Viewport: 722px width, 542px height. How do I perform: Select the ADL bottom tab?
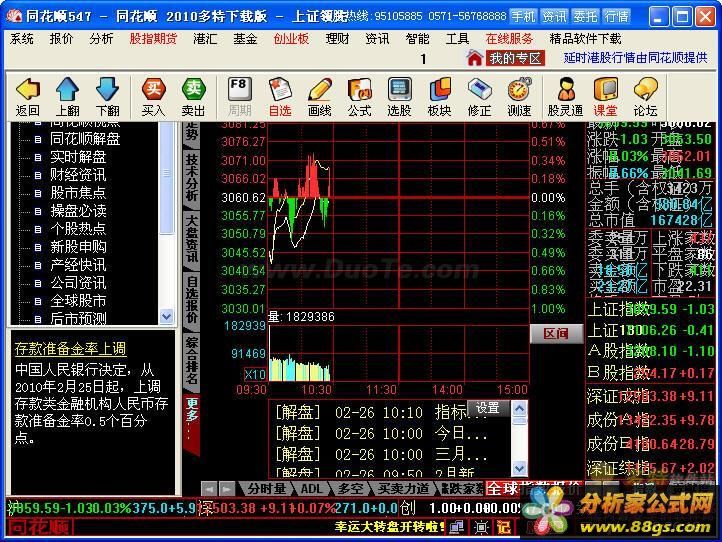click(x=312, y=489)
